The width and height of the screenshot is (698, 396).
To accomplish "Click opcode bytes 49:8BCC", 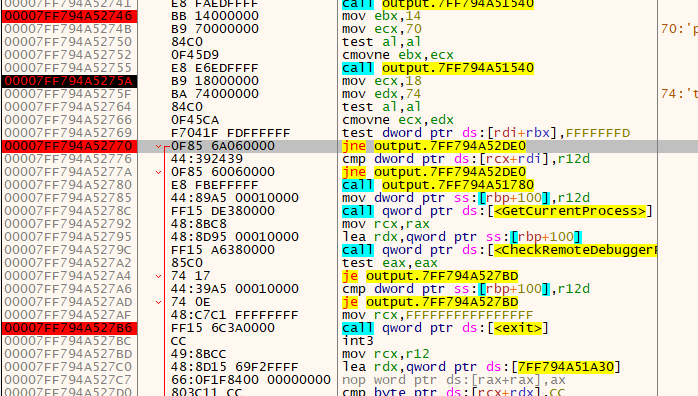I will point(199,354).
